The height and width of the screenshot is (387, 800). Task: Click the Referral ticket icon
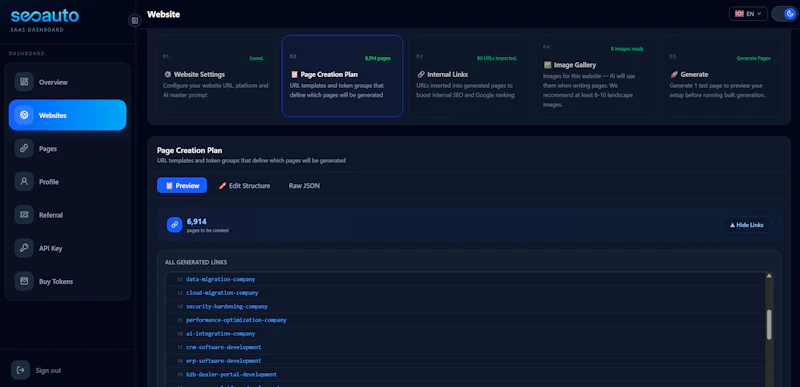(24, 215)
